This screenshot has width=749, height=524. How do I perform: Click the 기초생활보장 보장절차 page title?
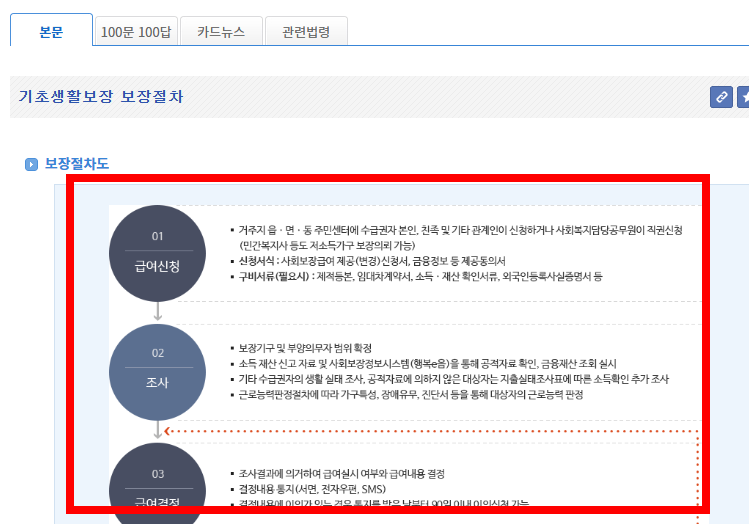point(101,96)
